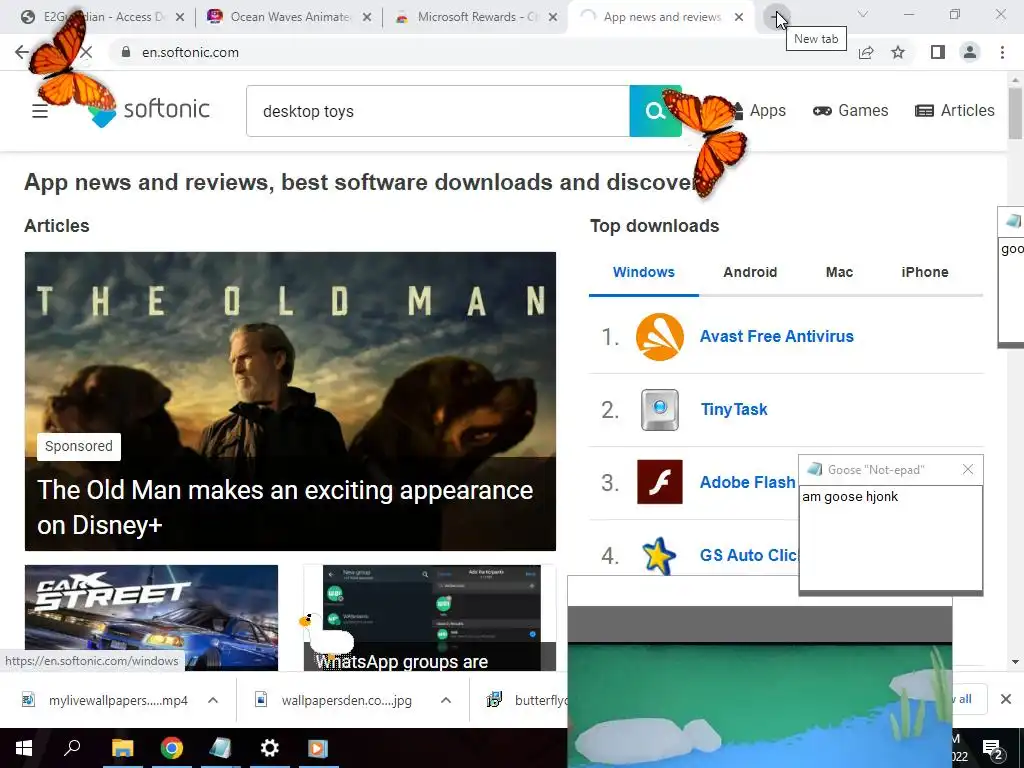Click the Avast Free Antivirus icon
Viewport: 1024px width, 768px height.
click(x=660, y=337)
